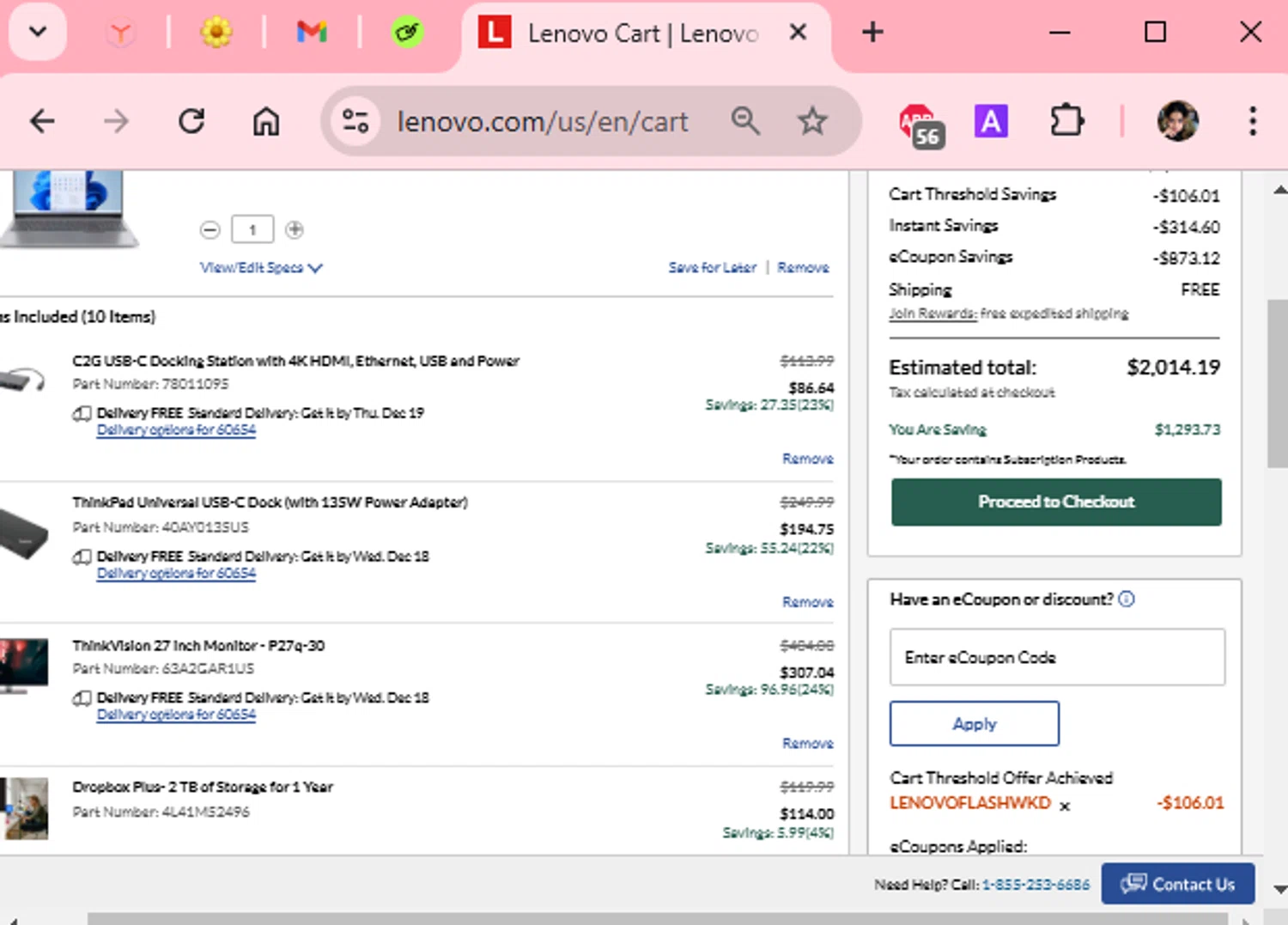Open the Adblock extension icon with 56 badge
Screen dimensions: 1288x925
tap(920, 125)
